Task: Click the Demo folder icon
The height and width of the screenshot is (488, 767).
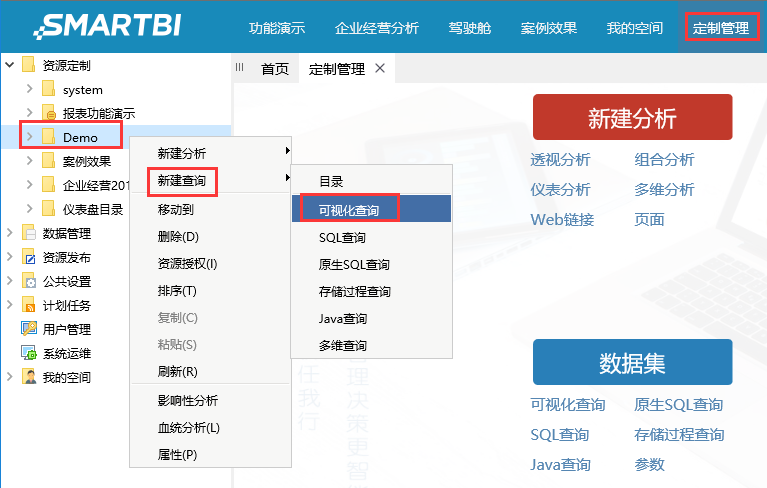Action: (48, 137)
